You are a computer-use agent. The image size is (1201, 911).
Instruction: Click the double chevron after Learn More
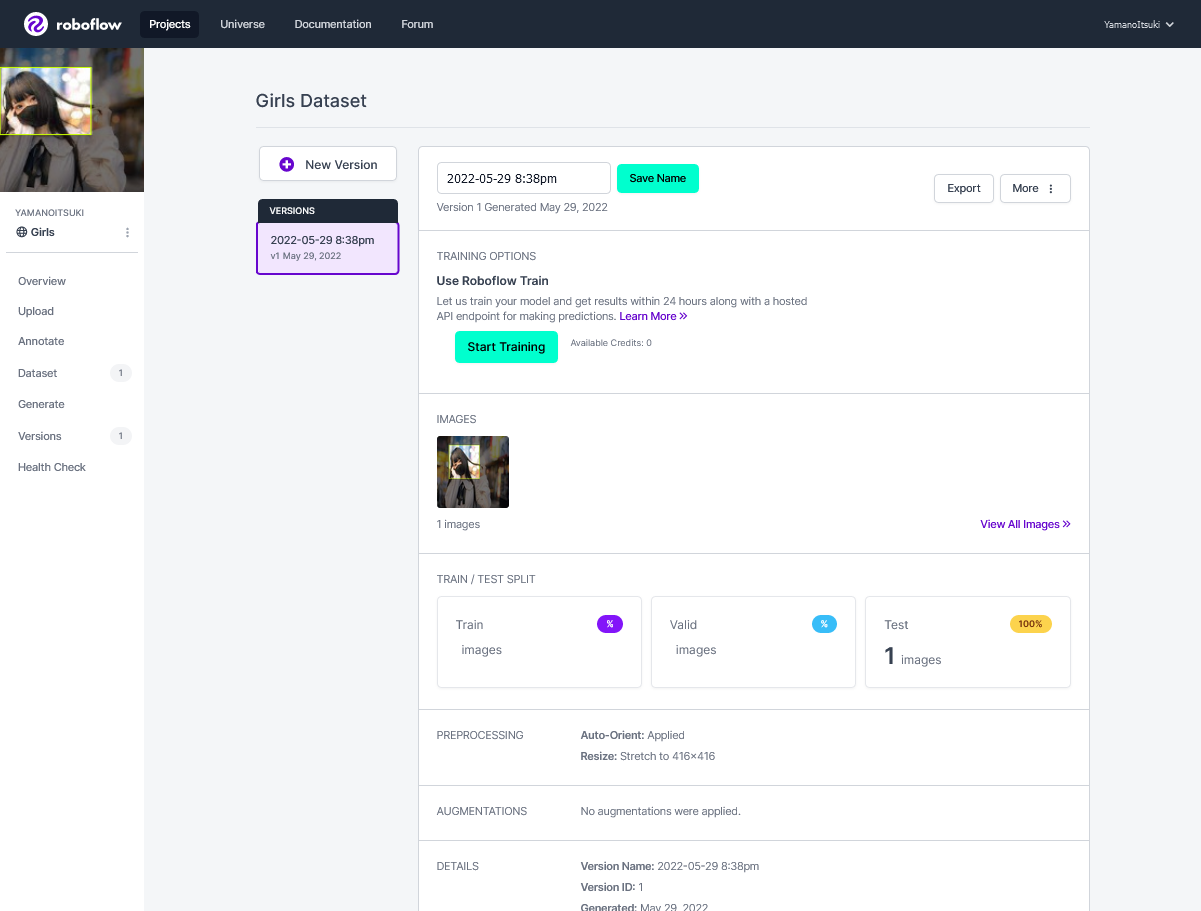(x=684, y=316)
